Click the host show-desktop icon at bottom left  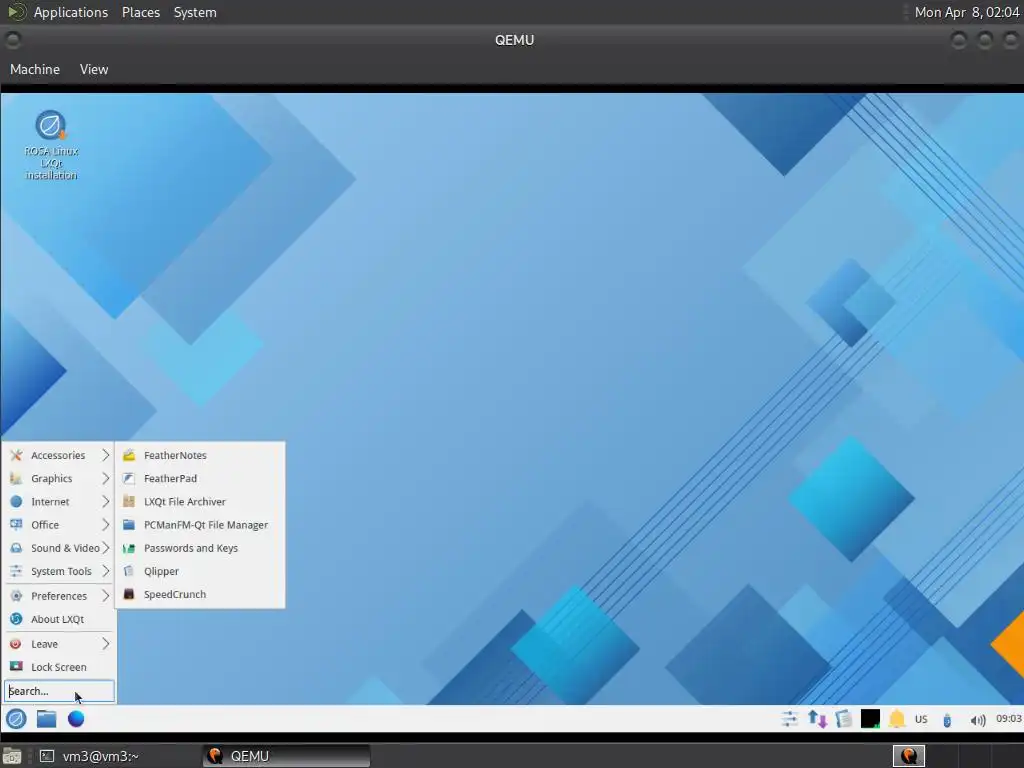coord(12,756)
